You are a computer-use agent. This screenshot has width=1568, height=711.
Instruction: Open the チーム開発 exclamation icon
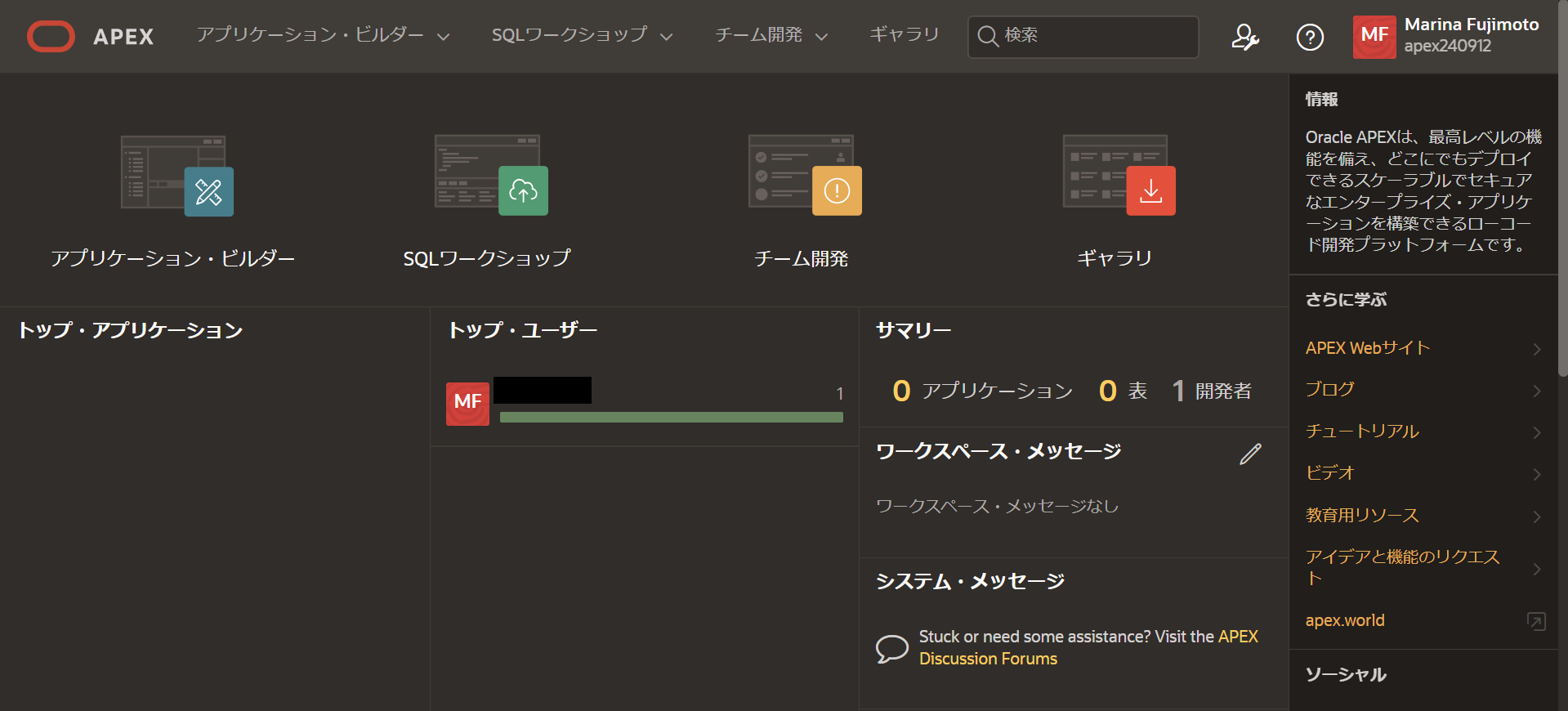tap(805, 175)
